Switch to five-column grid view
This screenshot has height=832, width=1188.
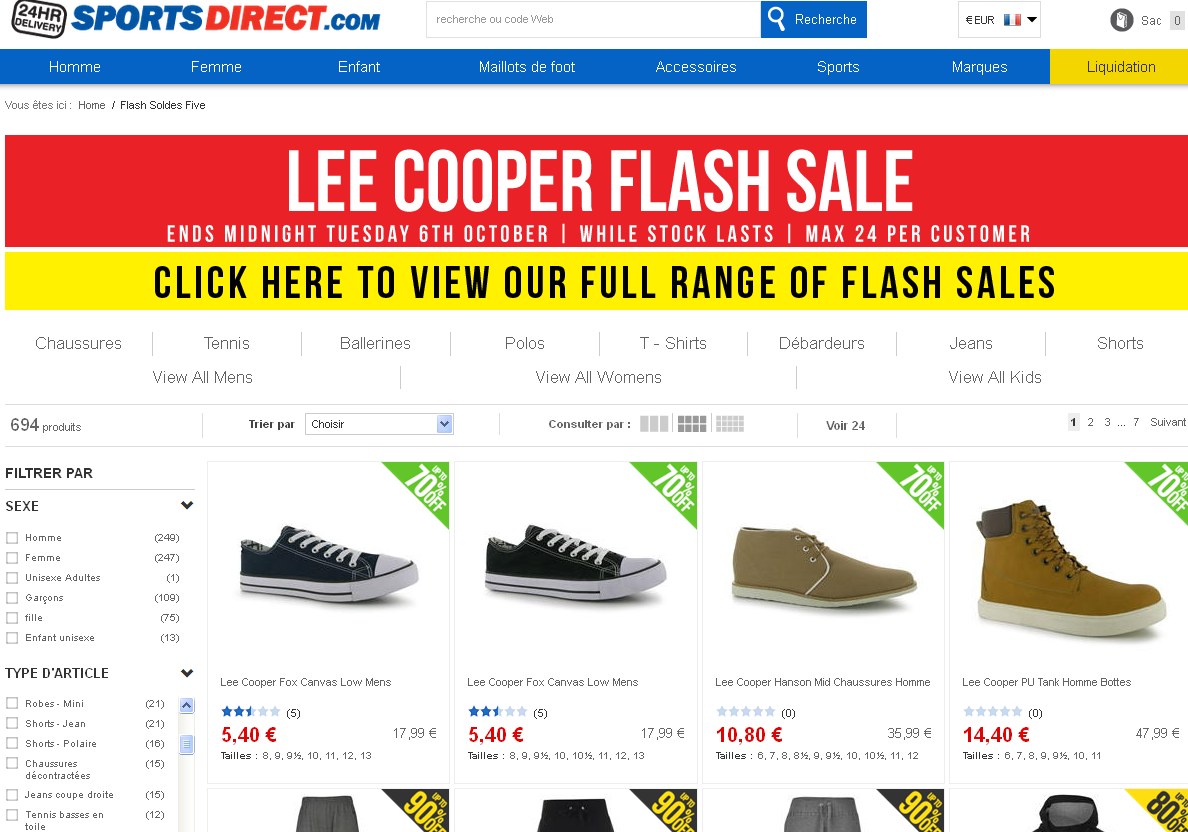tap(730, 424)
